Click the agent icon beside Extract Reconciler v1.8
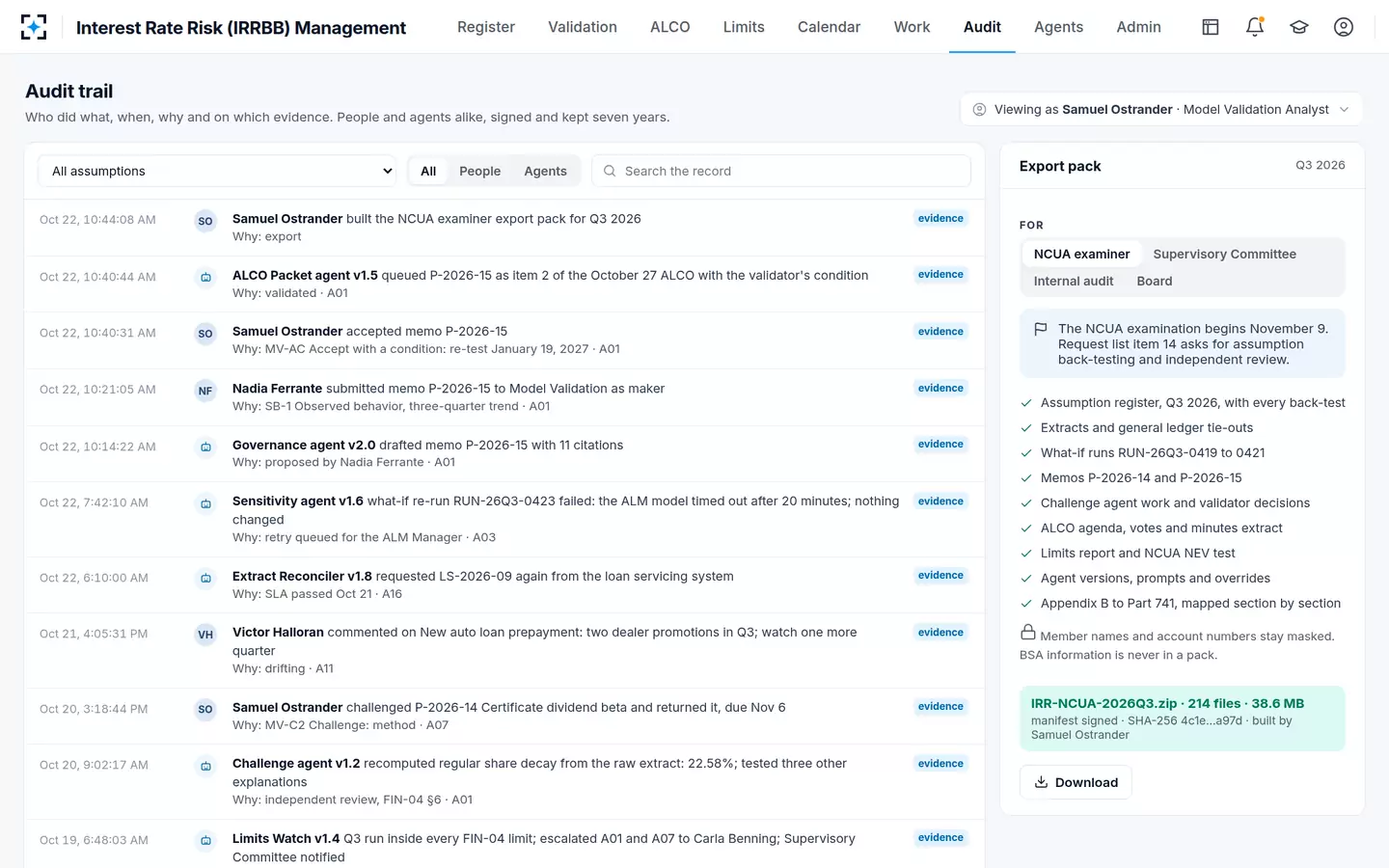 (205, 579)
